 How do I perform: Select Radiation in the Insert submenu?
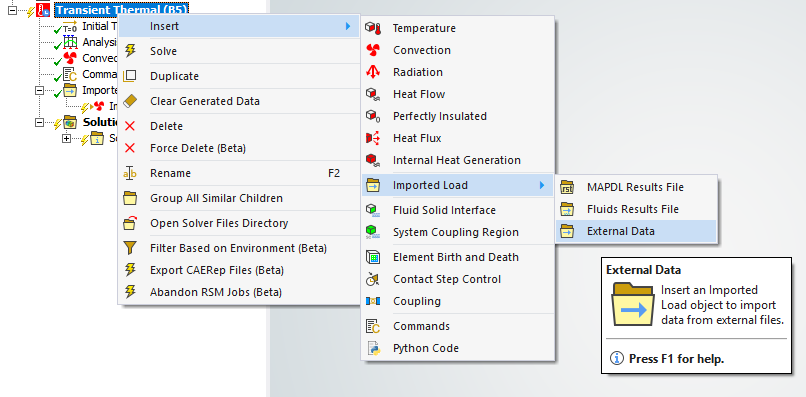(457, 73)
